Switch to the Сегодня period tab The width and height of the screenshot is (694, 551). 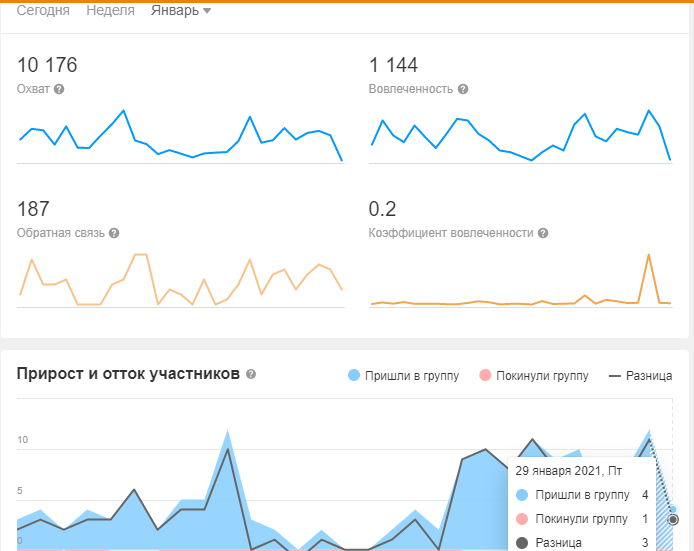[x=43, y=10]
